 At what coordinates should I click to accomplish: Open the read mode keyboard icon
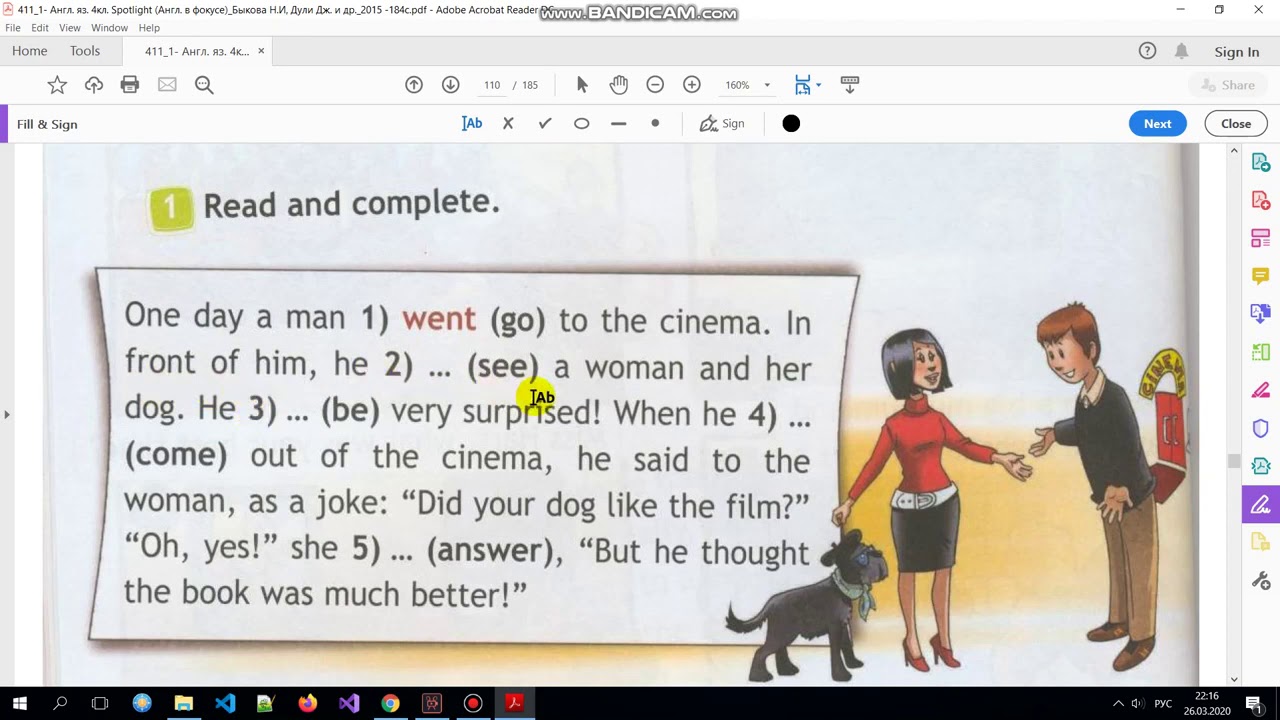click(x=850, y=85)
